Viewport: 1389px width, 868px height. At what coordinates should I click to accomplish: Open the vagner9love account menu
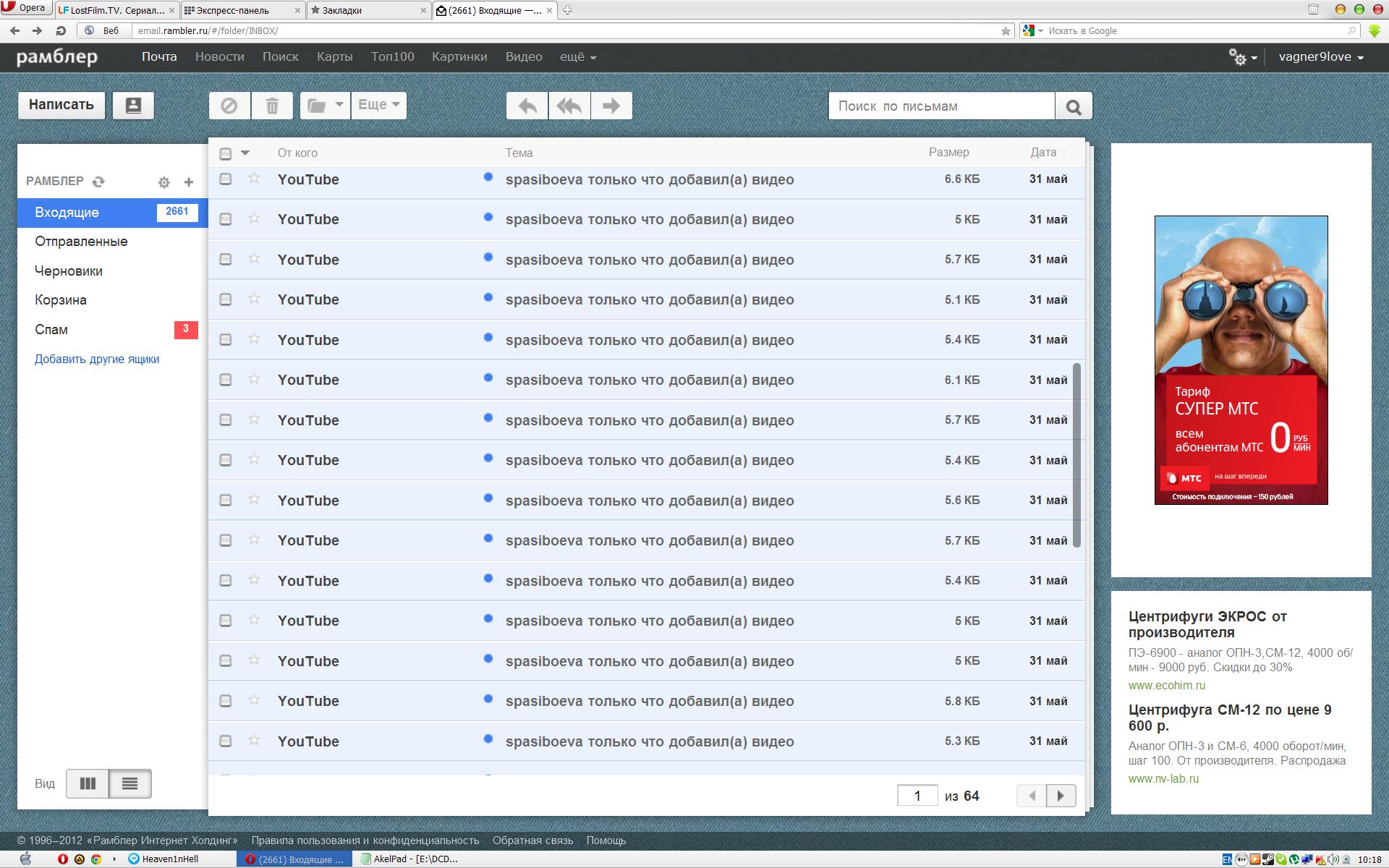point(1320,57)
